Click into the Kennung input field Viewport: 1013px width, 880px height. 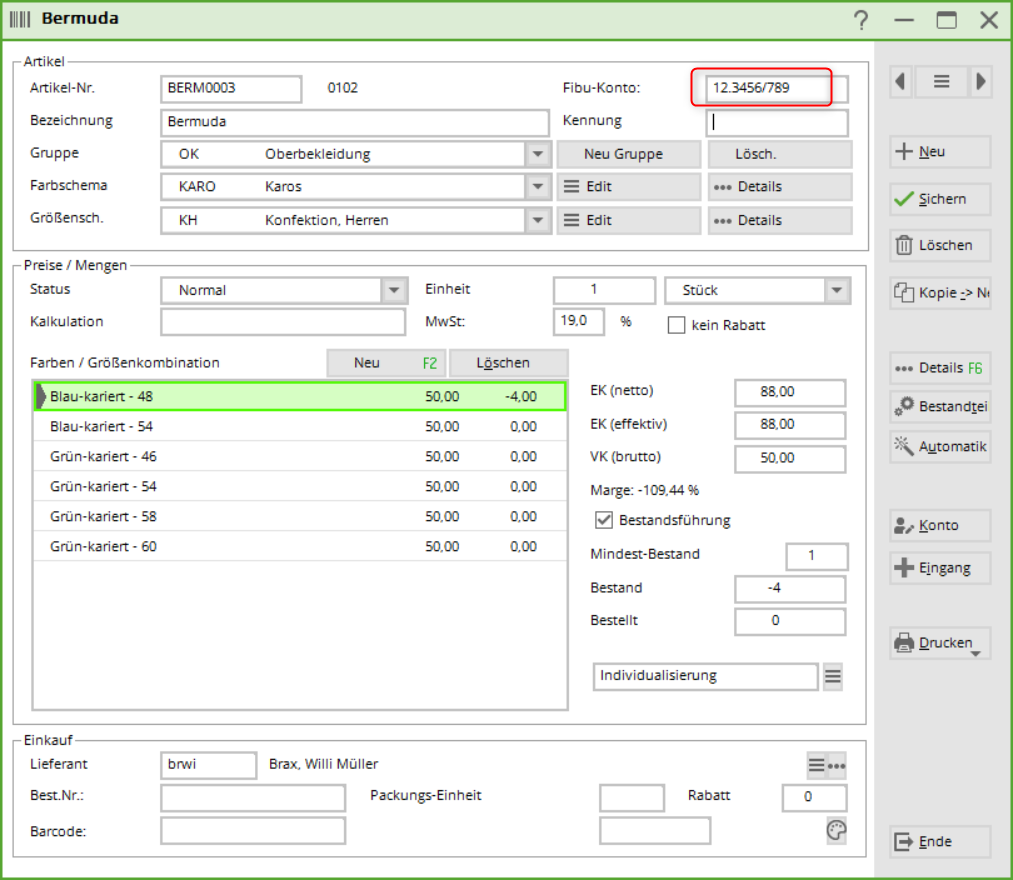778,123
